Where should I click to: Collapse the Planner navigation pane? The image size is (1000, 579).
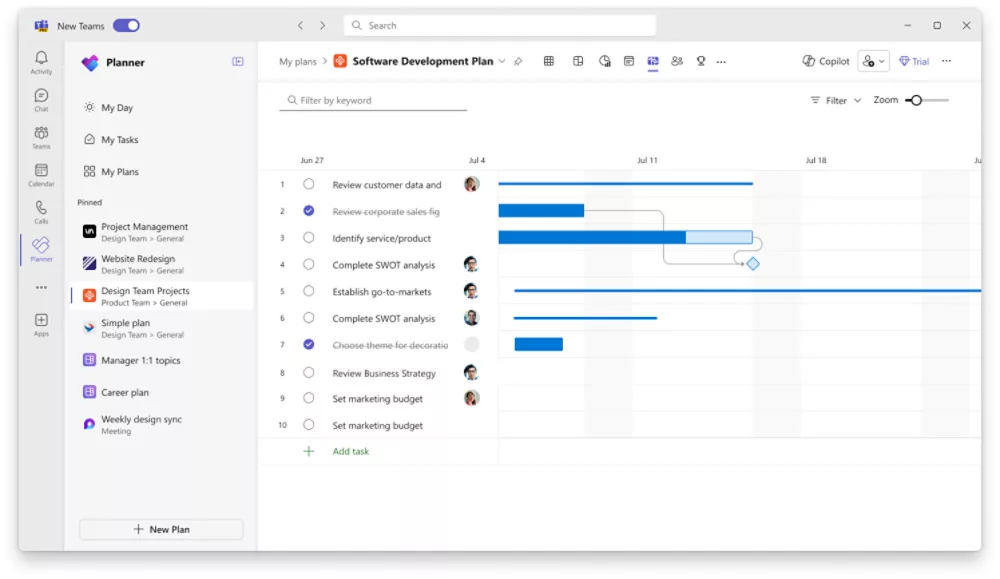[238, 62]
